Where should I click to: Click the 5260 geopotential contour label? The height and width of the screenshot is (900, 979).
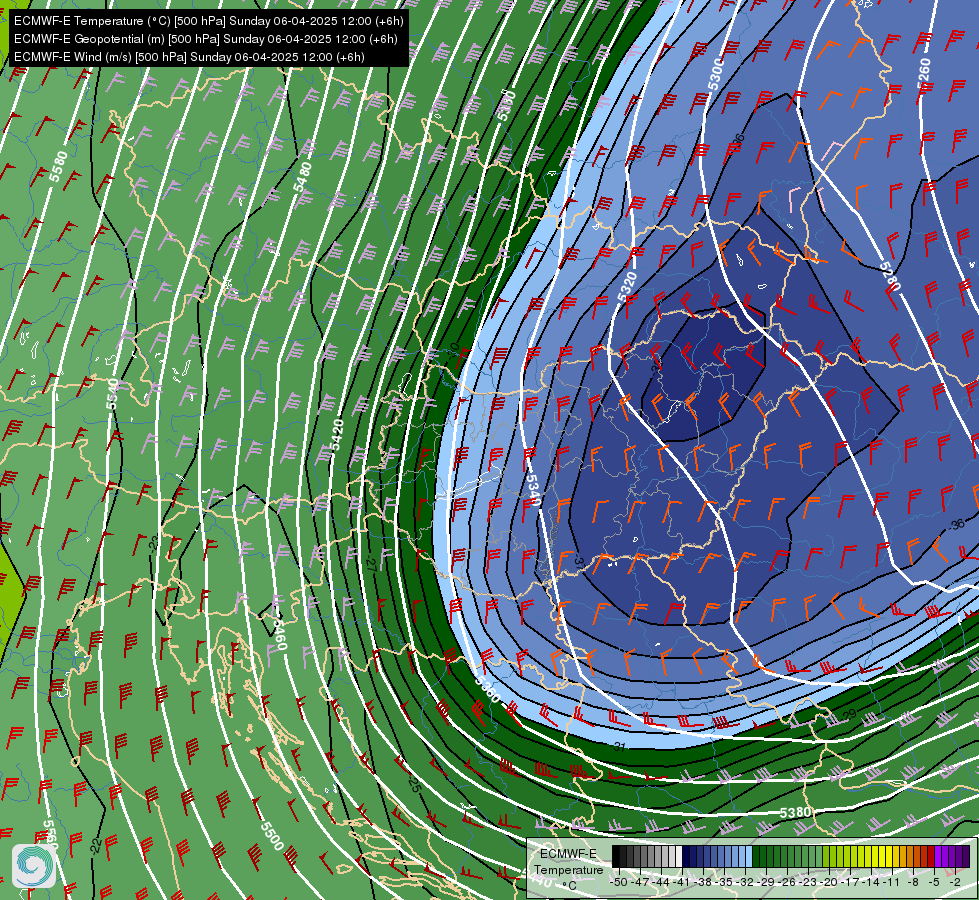923,74
